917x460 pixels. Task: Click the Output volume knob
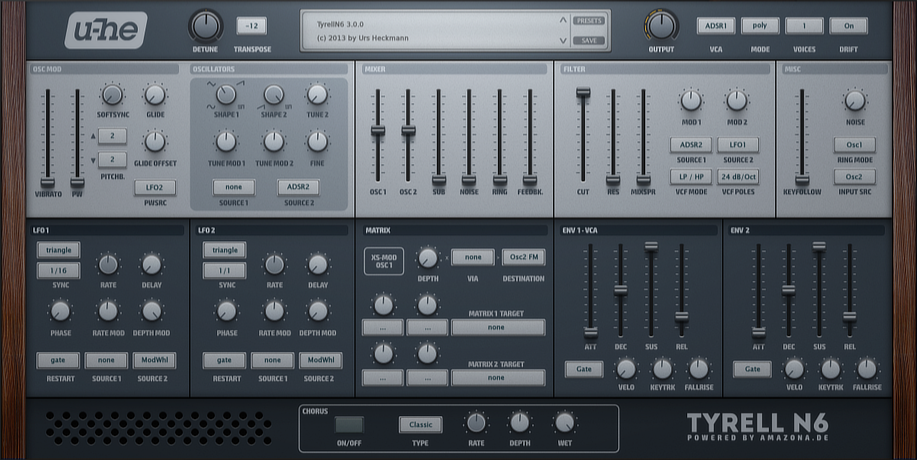(x=661, y=26)
